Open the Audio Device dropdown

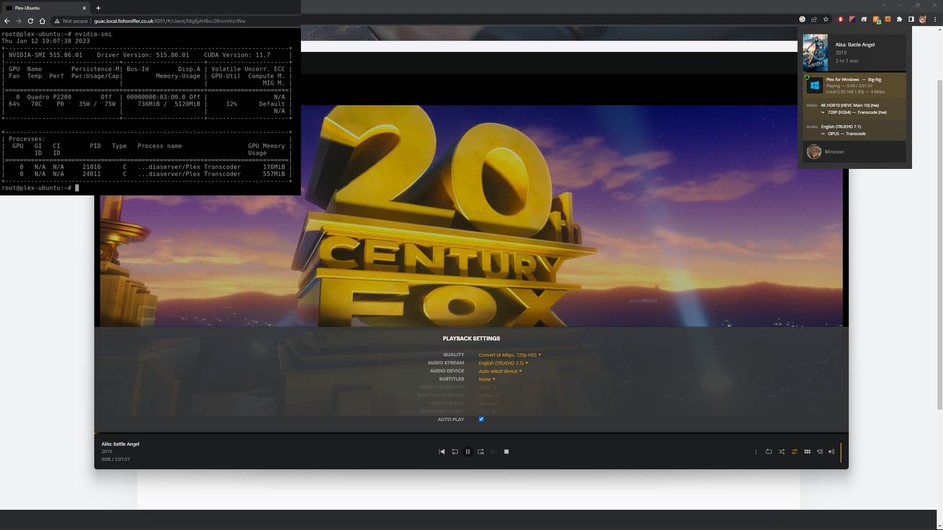coord(500,371)
